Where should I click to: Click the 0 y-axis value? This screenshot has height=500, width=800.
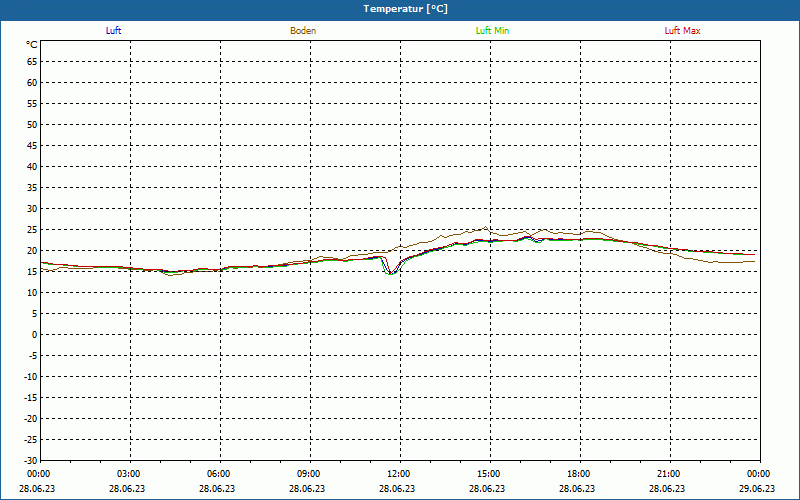35,335
